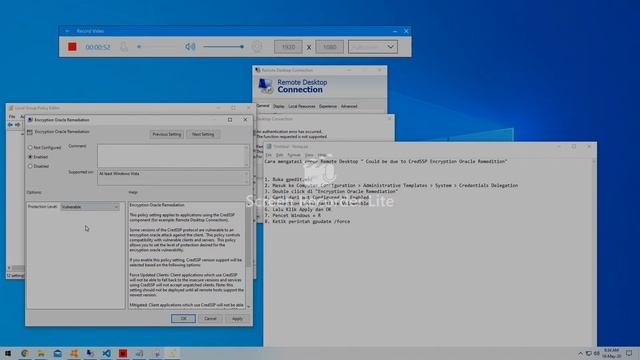
Task: Click the Notepad line 'Lalu Klik Apply dan OK'
Action: (x=298, y=209)
